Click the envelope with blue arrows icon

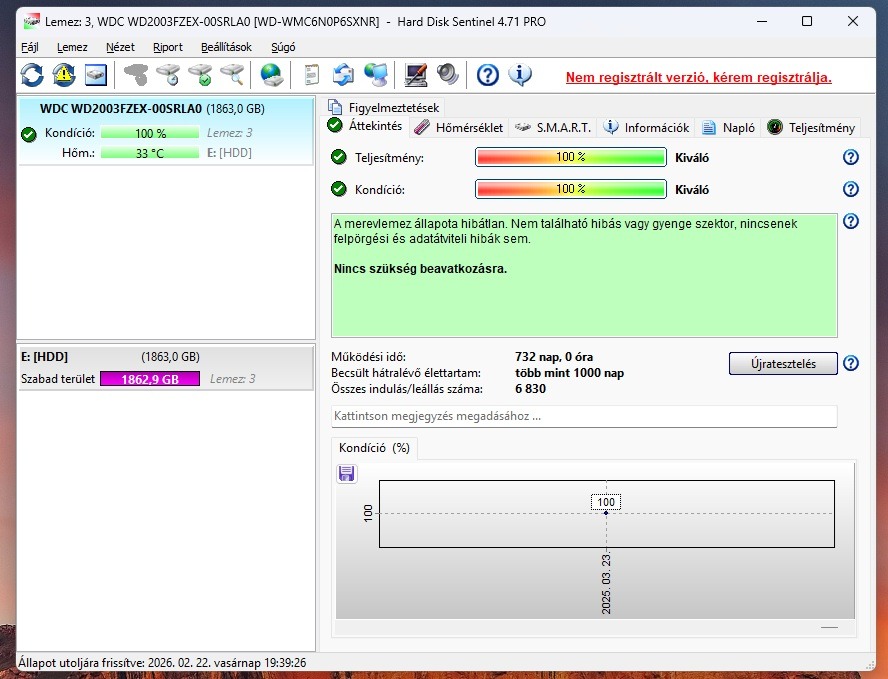pos(343,75)
